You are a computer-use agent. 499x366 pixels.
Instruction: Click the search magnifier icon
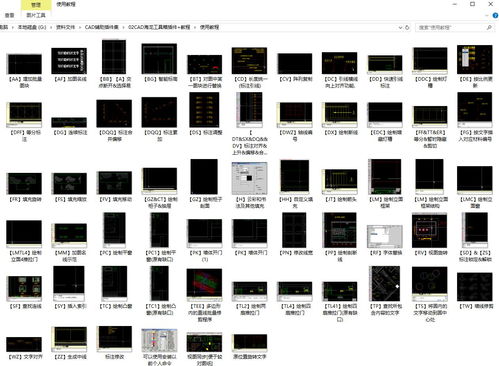(489, 27)
